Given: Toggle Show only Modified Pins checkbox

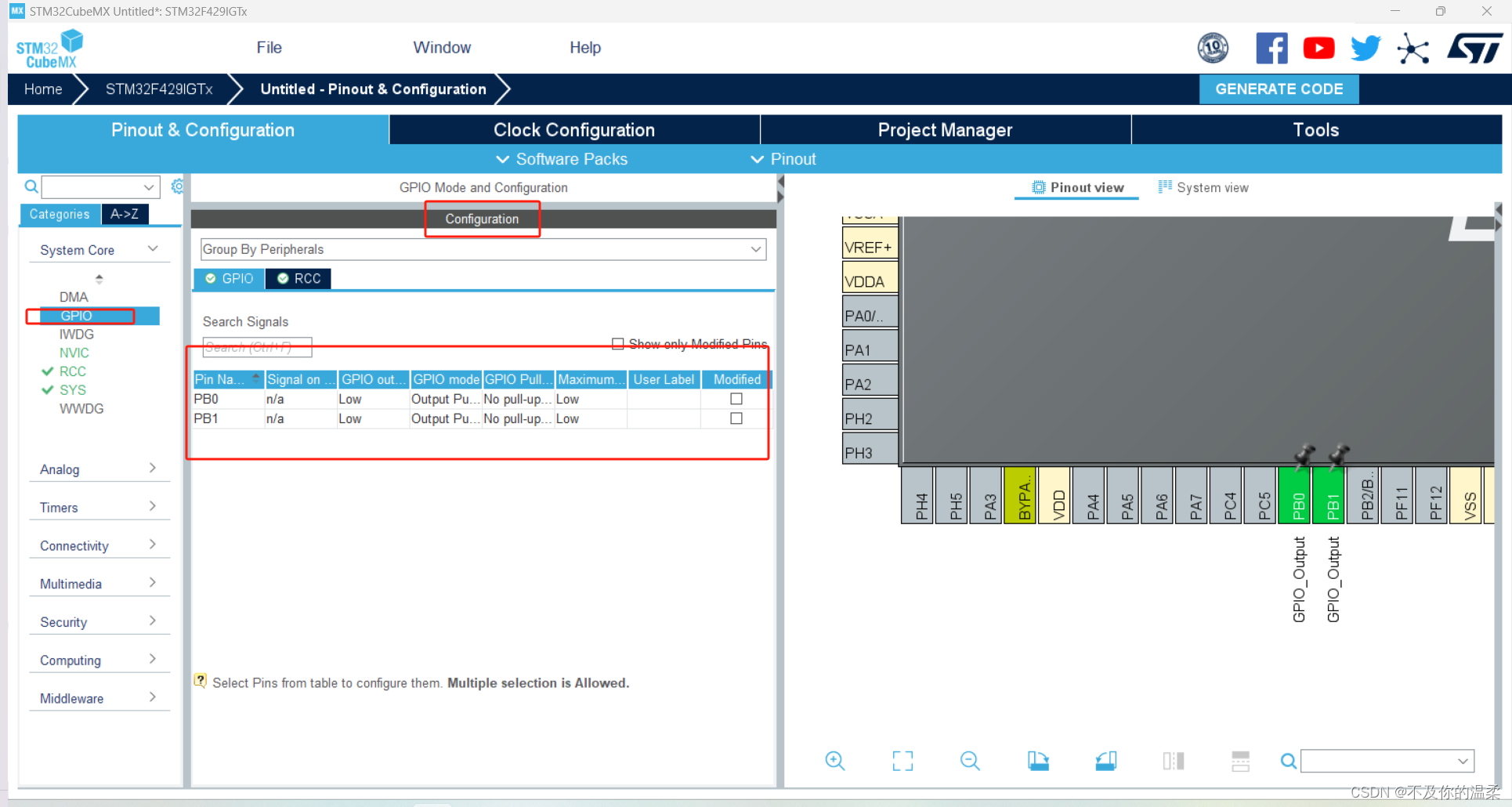Looking at the screenshot, I should [617, 344].
